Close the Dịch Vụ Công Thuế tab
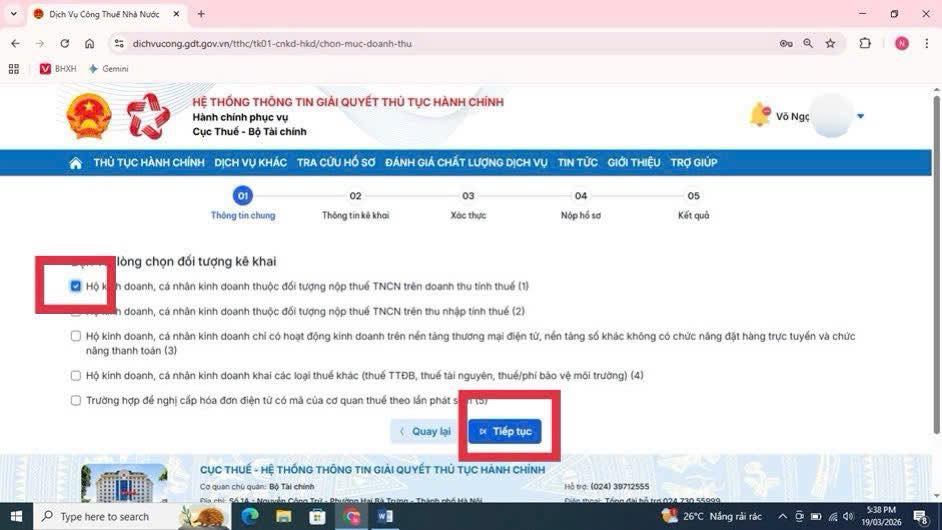 pos(176,14)
